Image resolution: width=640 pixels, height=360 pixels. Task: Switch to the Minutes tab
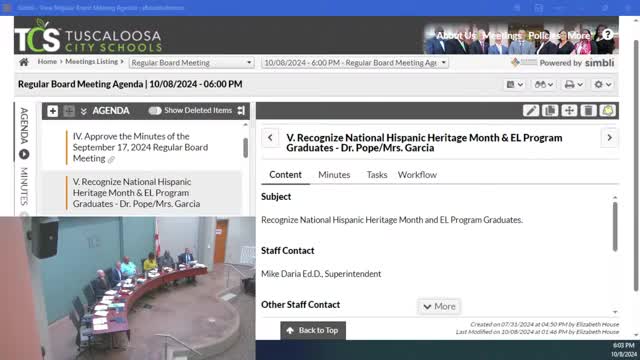click(x=334, y=175)
